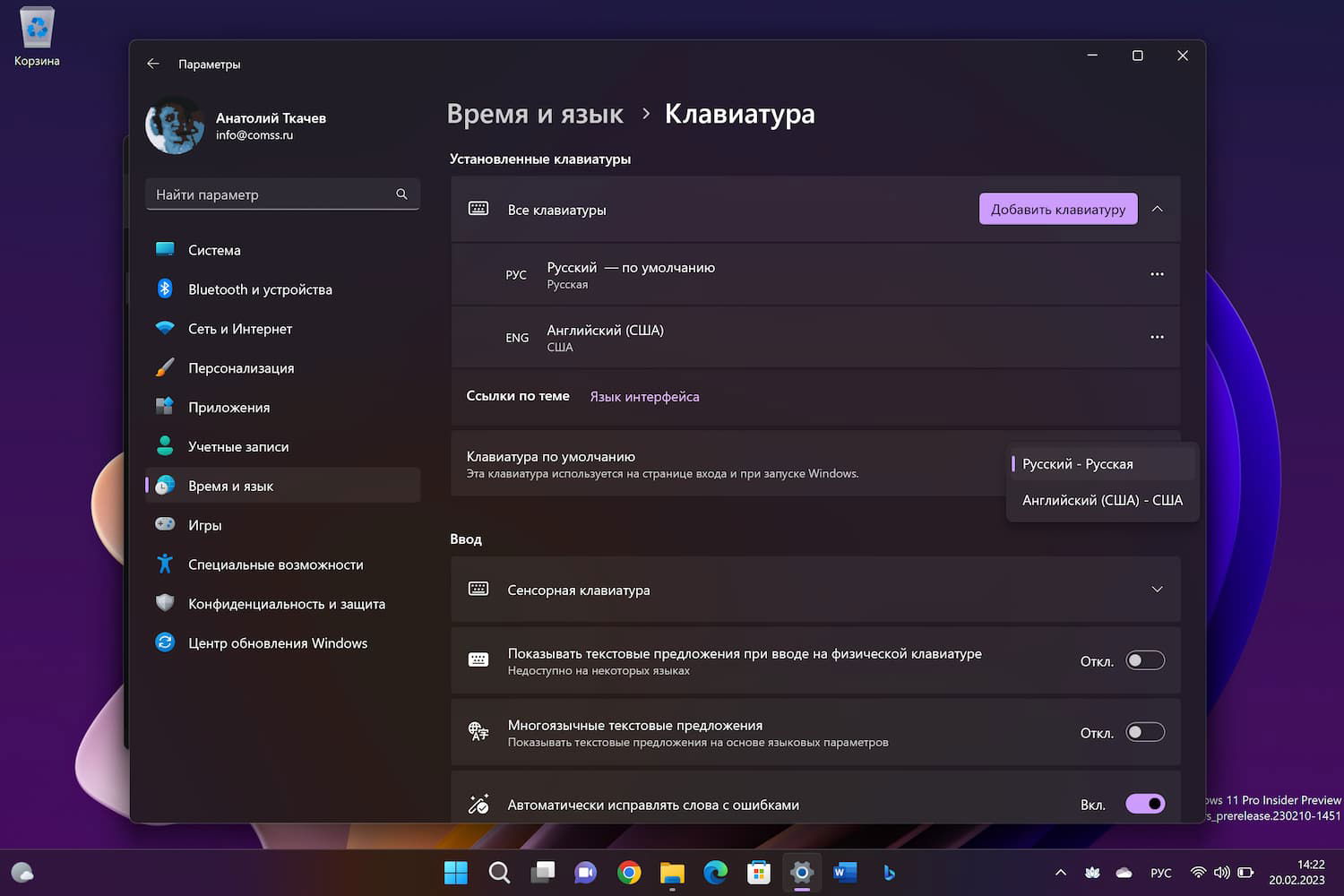The image size is (1344, 896).
Task: Open Конфиденциальность и защита settings
Action: click(x=282, y=604)
